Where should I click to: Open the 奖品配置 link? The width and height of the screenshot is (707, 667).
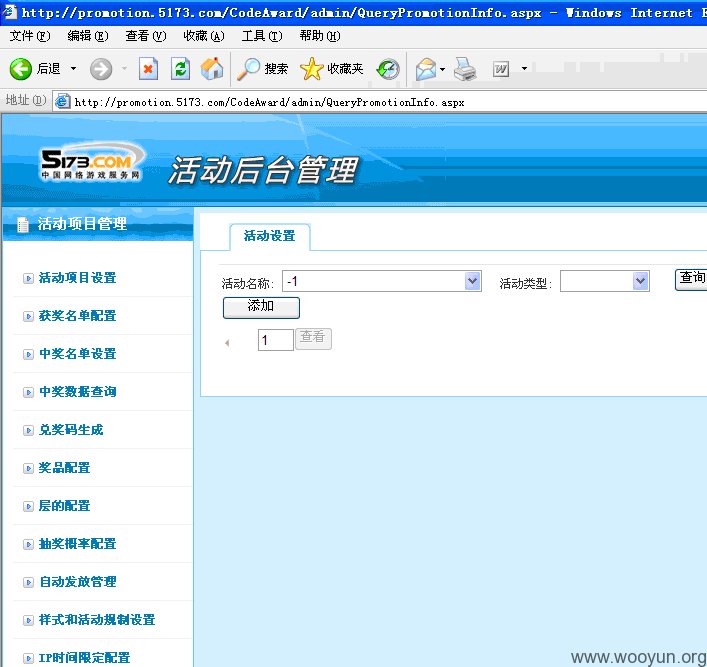click(x=64, y=468)
